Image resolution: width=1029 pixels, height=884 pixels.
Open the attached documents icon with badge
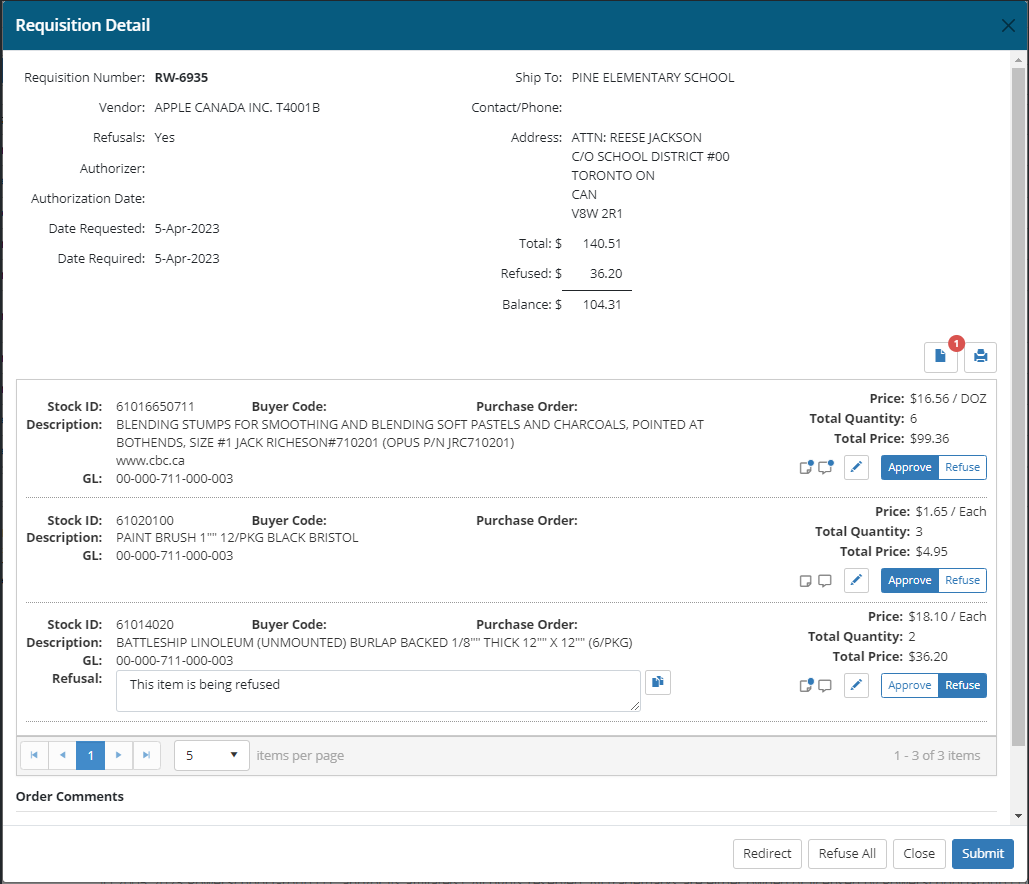(940, 357)
